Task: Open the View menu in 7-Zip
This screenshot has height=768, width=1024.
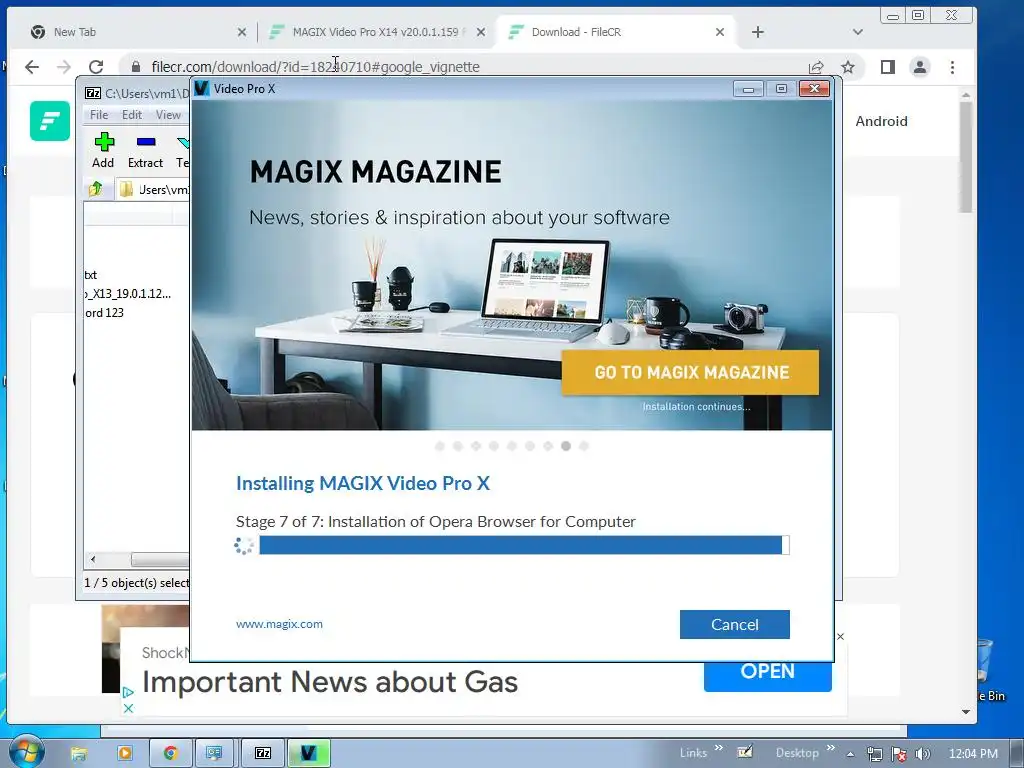Action: click(x=168, y=115)
